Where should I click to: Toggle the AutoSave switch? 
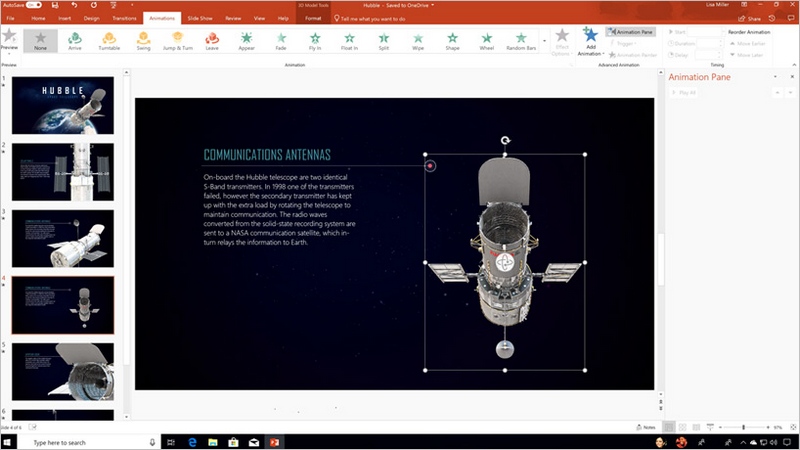(33, 5)
